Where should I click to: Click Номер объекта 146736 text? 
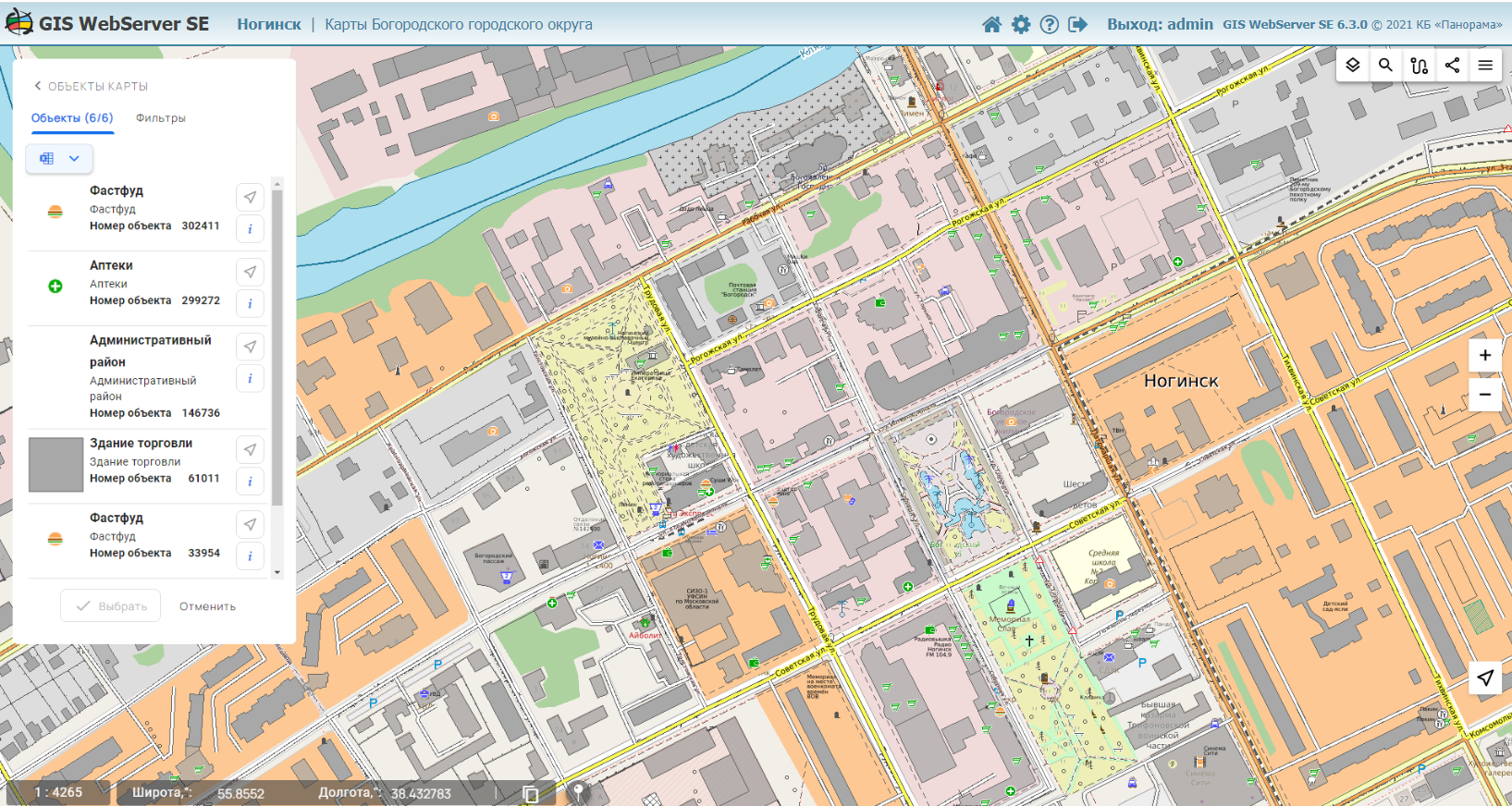pyautogui.click(x=154, y=413)
